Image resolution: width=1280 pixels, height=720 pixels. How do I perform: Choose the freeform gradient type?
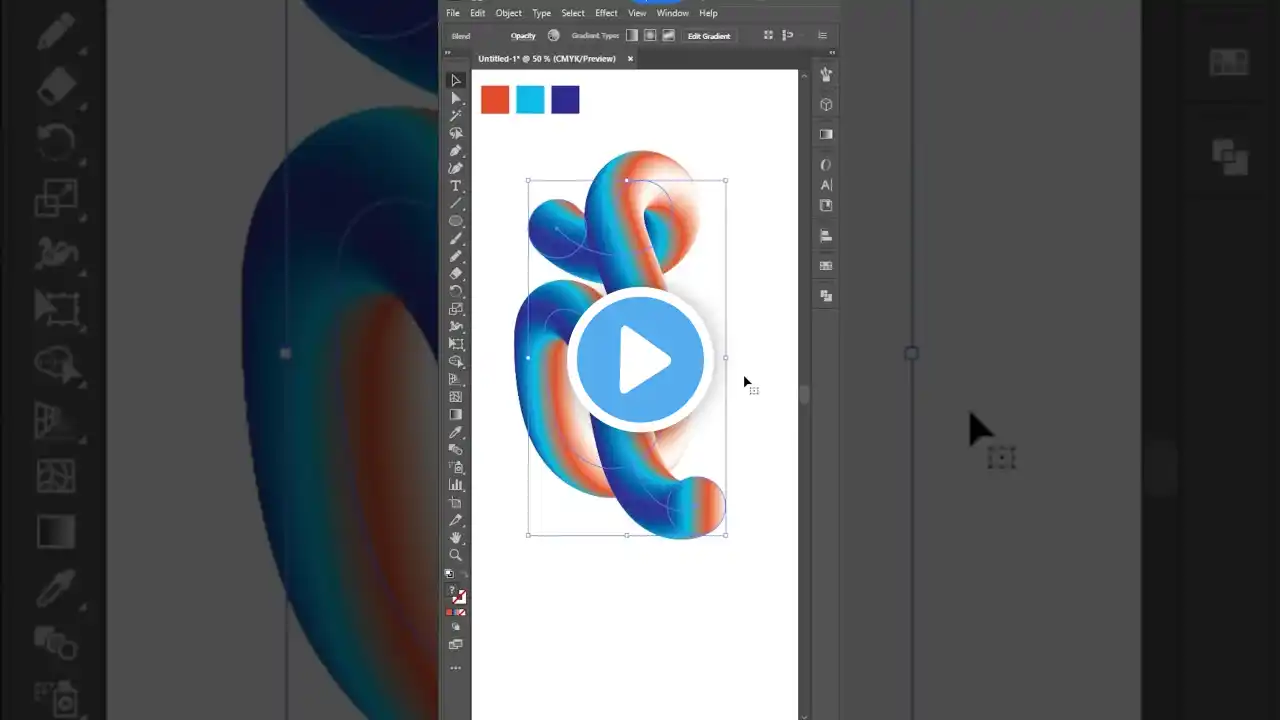(668, 36)
